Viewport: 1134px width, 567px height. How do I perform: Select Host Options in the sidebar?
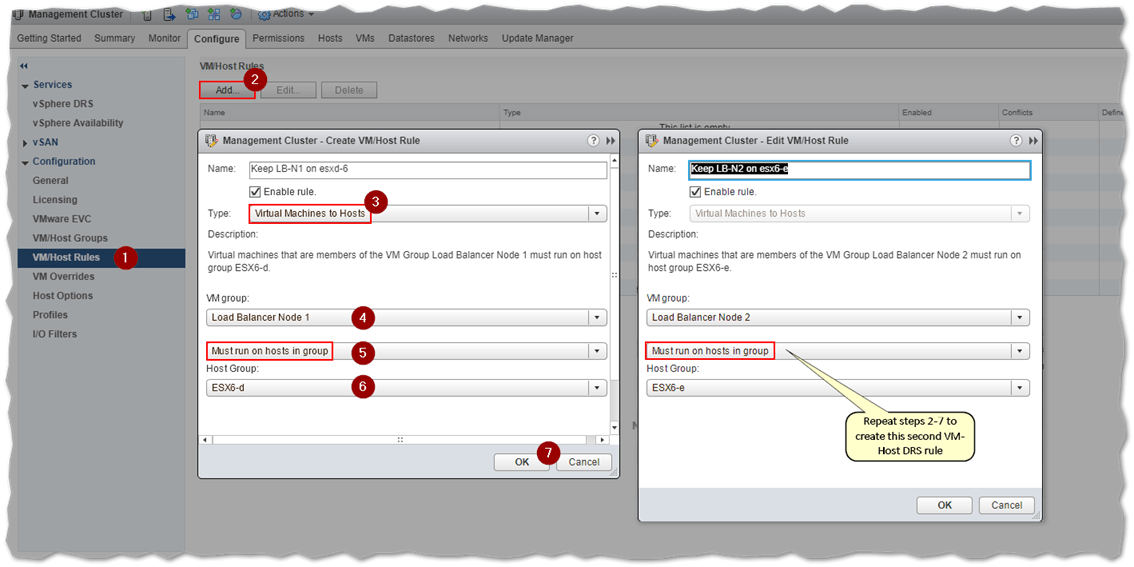(x=63, y=295)
